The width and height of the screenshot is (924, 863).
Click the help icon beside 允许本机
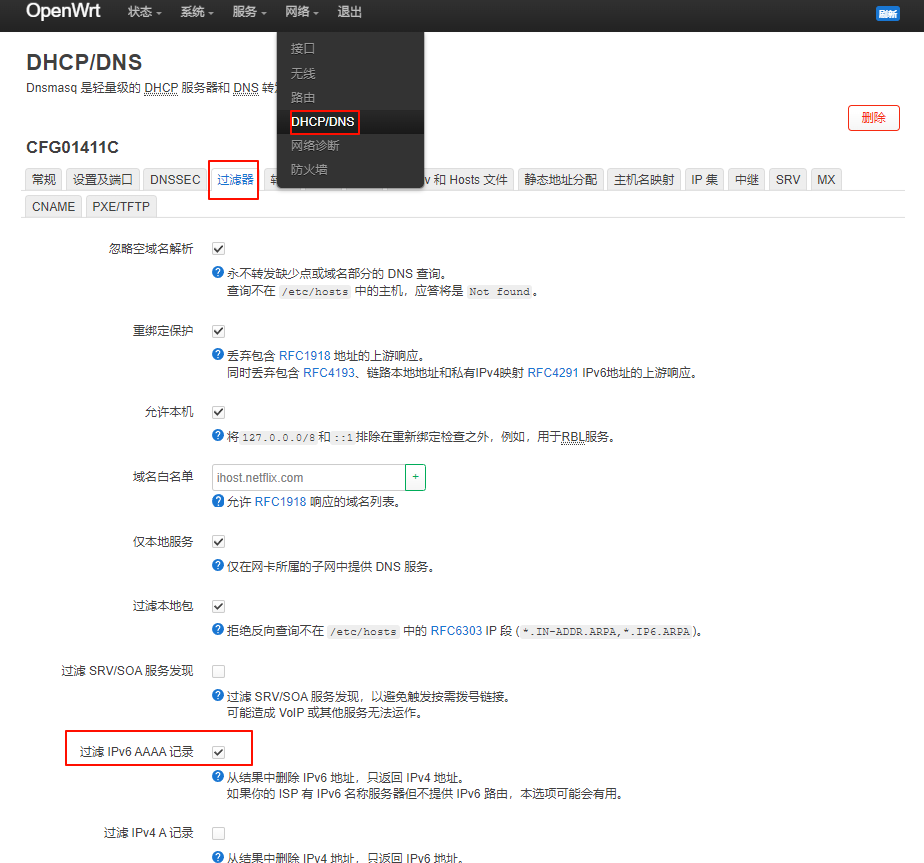[x=217, y=435]
